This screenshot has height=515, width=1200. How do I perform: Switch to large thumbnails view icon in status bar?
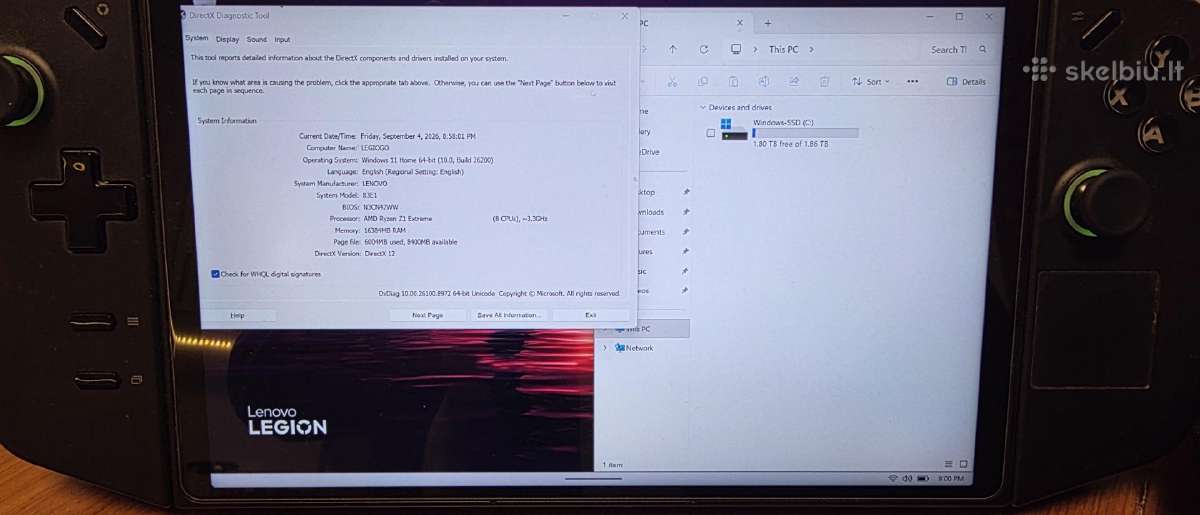click(x=962, y=464)
